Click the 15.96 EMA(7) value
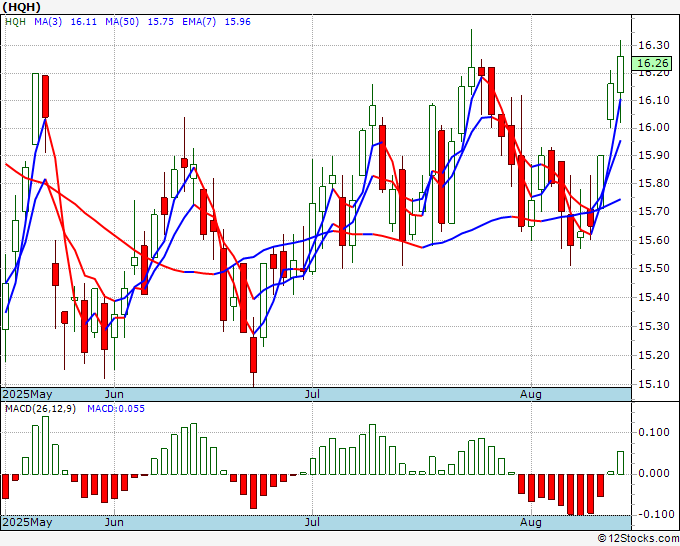The image size is (680, 546). tap(237, 22)
